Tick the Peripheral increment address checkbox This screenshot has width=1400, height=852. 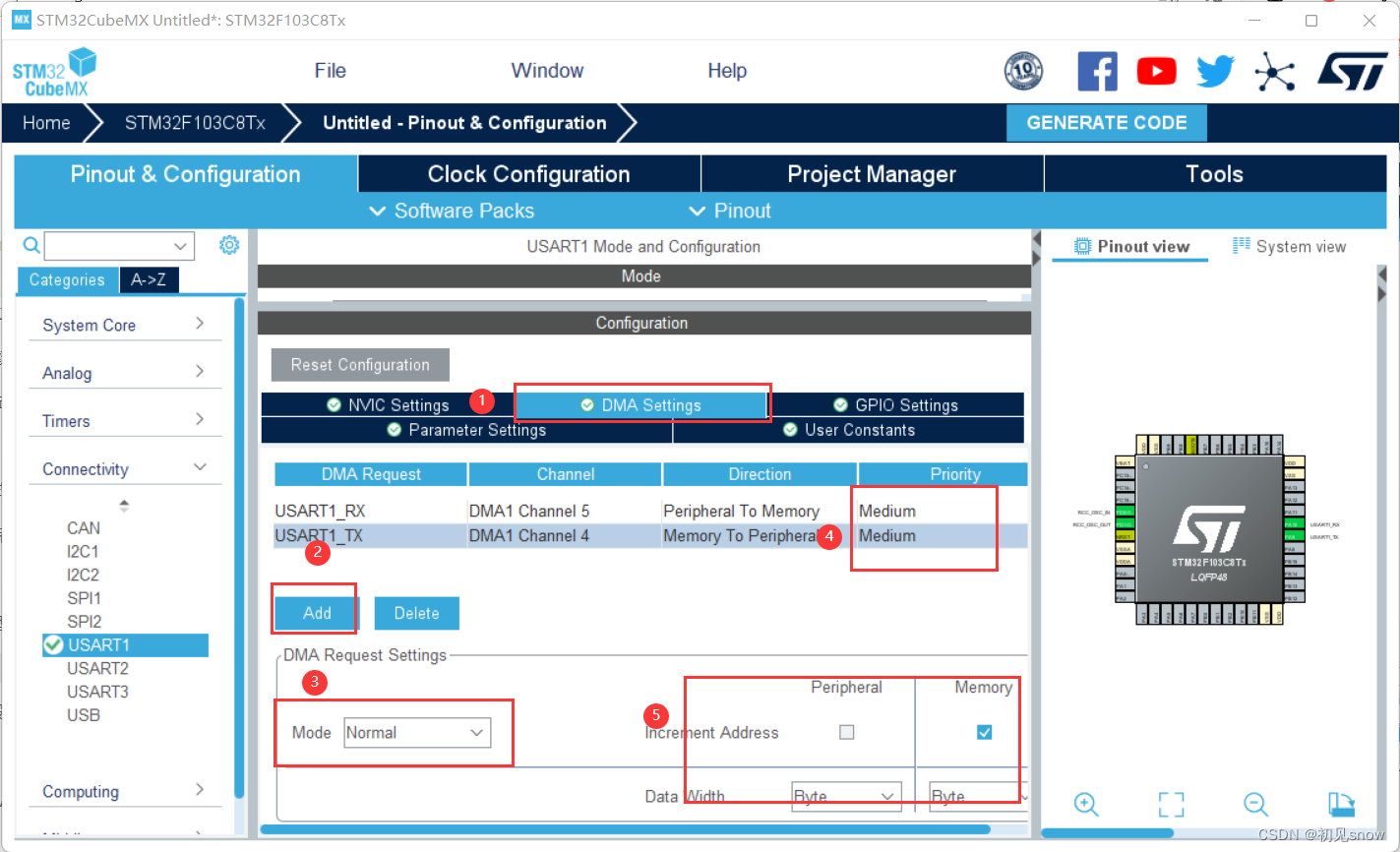[x=846, y=732]
